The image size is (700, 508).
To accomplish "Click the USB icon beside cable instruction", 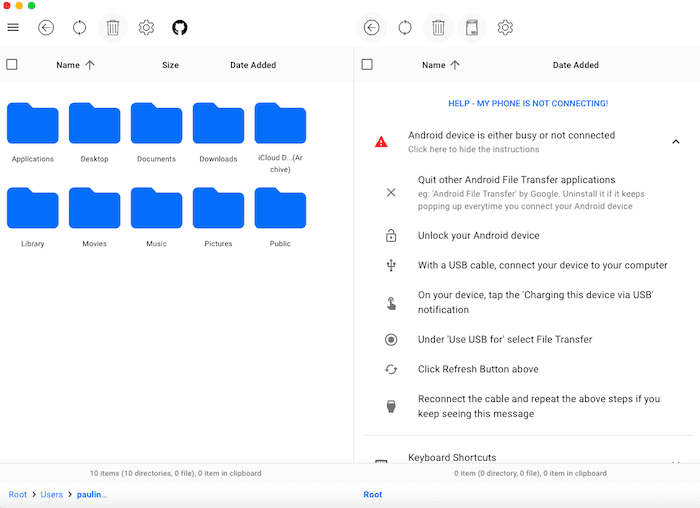I will 391,265.
